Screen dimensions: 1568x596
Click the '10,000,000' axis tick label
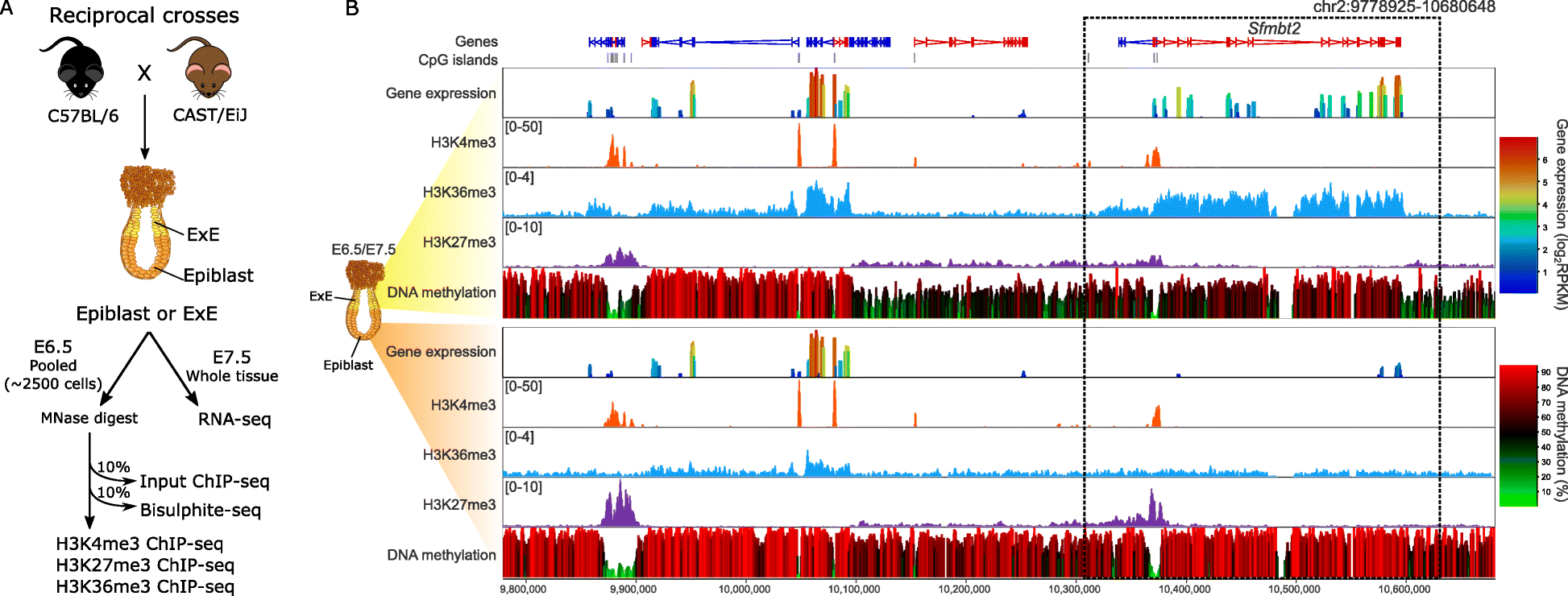tap(744, 590)
